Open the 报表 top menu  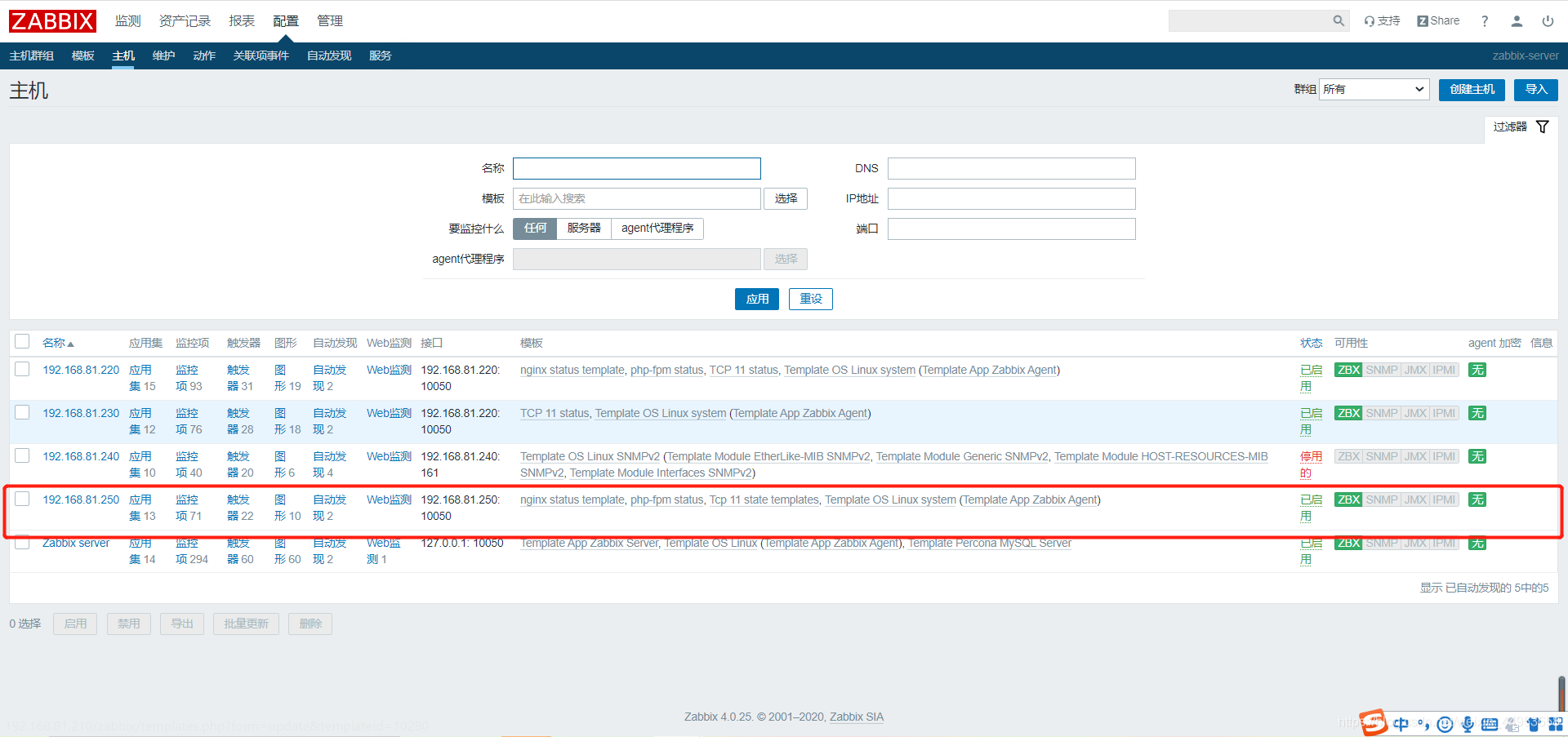point(242,21)
